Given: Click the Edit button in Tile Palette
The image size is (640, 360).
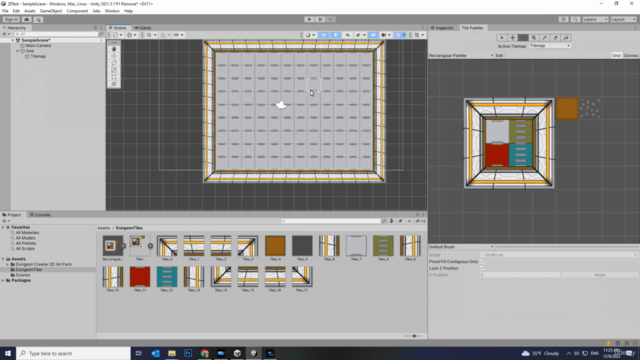Looking at the screenshot, I should (499, 56).
